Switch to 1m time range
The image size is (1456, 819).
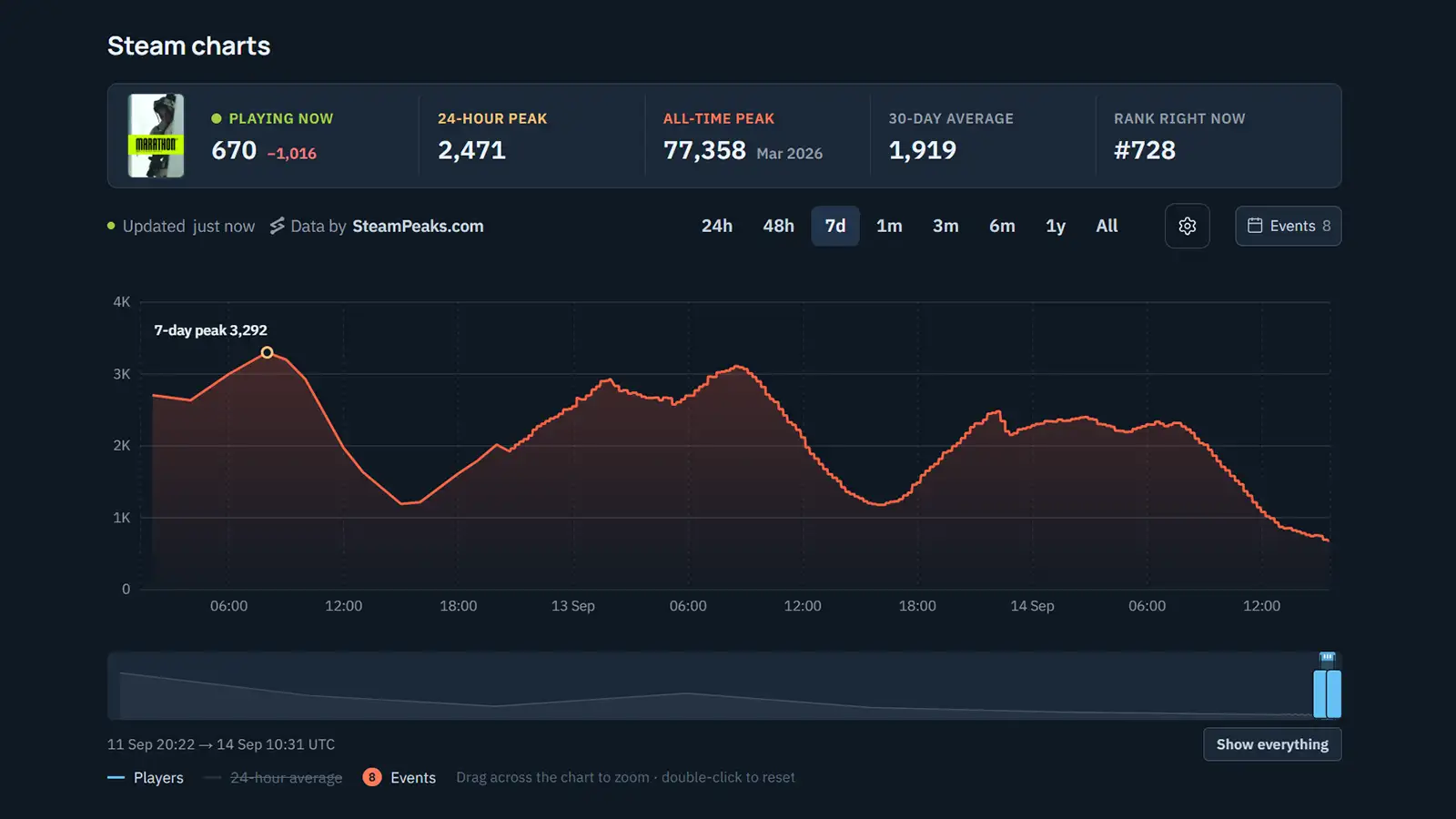point(889,226)
